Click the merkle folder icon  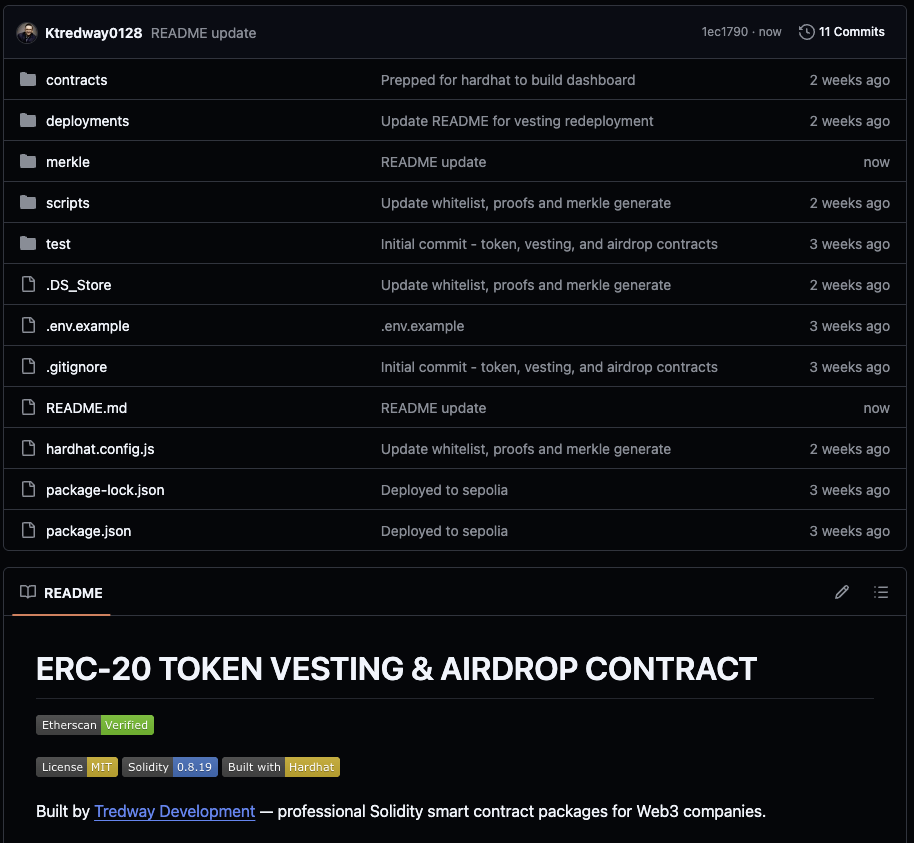click(27, 161)
